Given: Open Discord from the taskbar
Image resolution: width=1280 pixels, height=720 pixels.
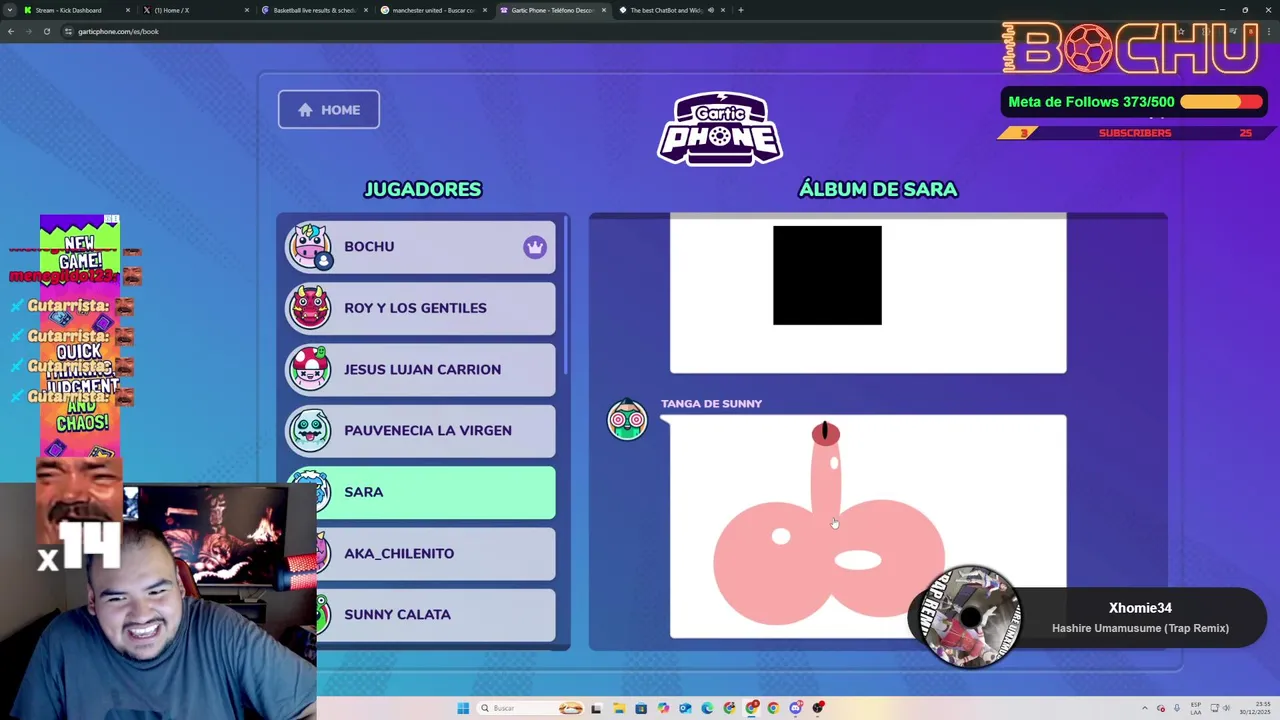Looking at the screenshot, I should point(796,708).
